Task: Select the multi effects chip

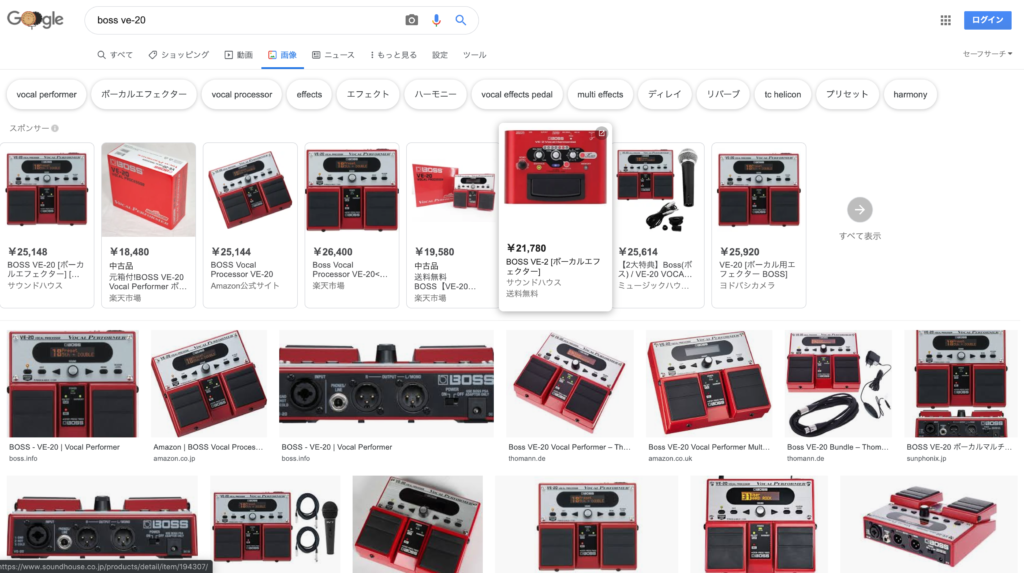Action: coord(600,95)
